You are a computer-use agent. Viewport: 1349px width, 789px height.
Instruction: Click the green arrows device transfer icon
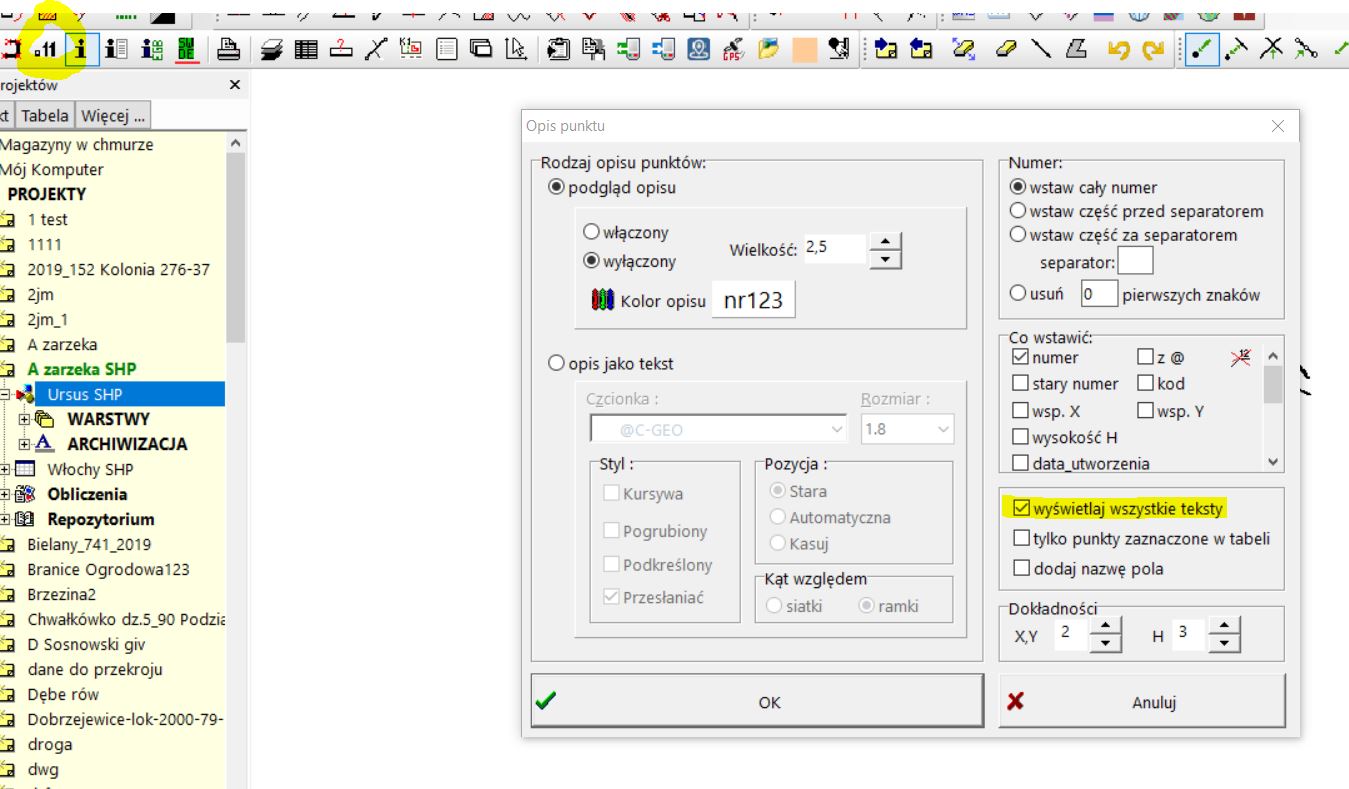(628, 49)
